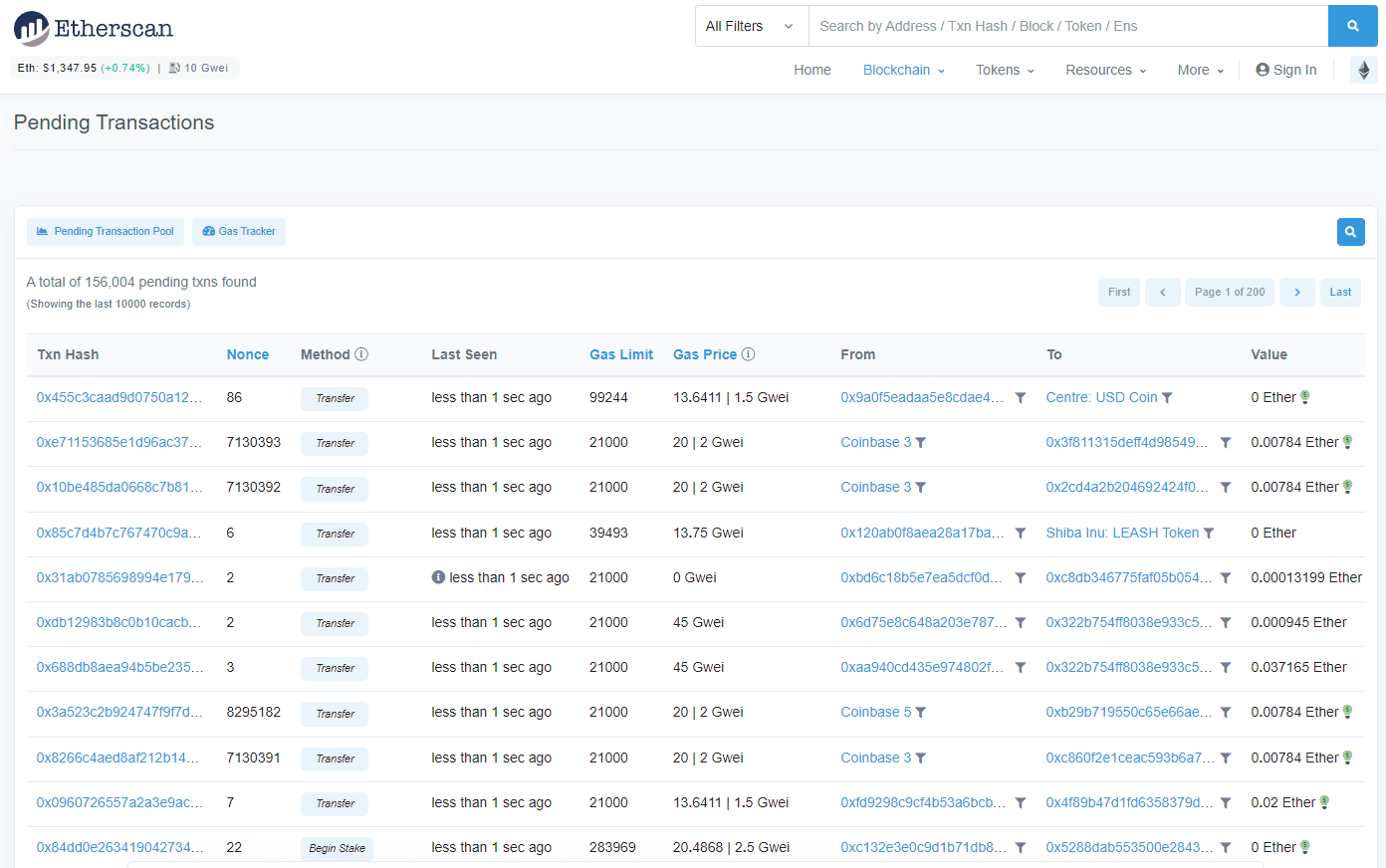Click the Gas Price column info icon
1386x868 pixels.
pyautogui.click(x=748, y=354)
